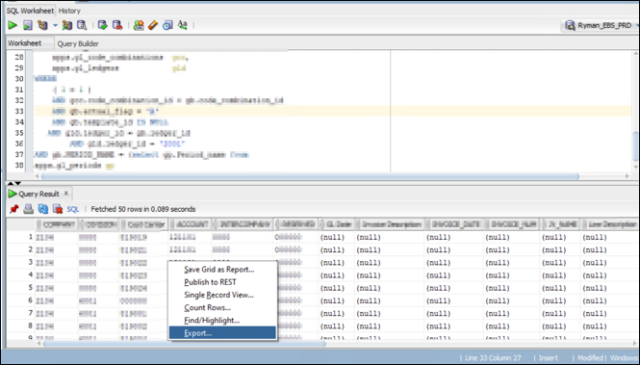Screen dimensions: 640x365
Task: Click row number 5 in result grid
Action: (x=30, y=287)
